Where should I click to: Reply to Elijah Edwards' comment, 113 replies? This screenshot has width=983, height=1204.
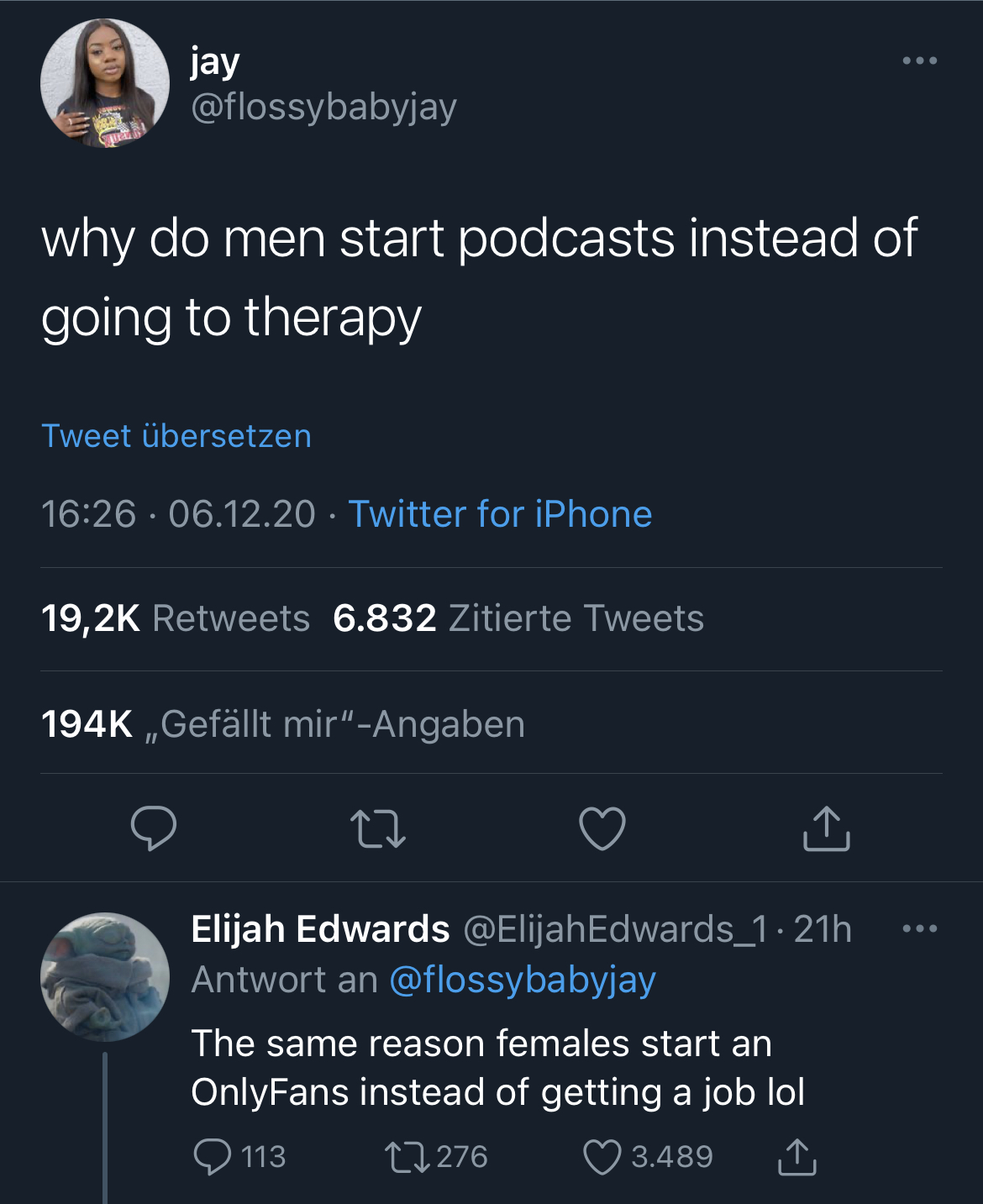239,1156
